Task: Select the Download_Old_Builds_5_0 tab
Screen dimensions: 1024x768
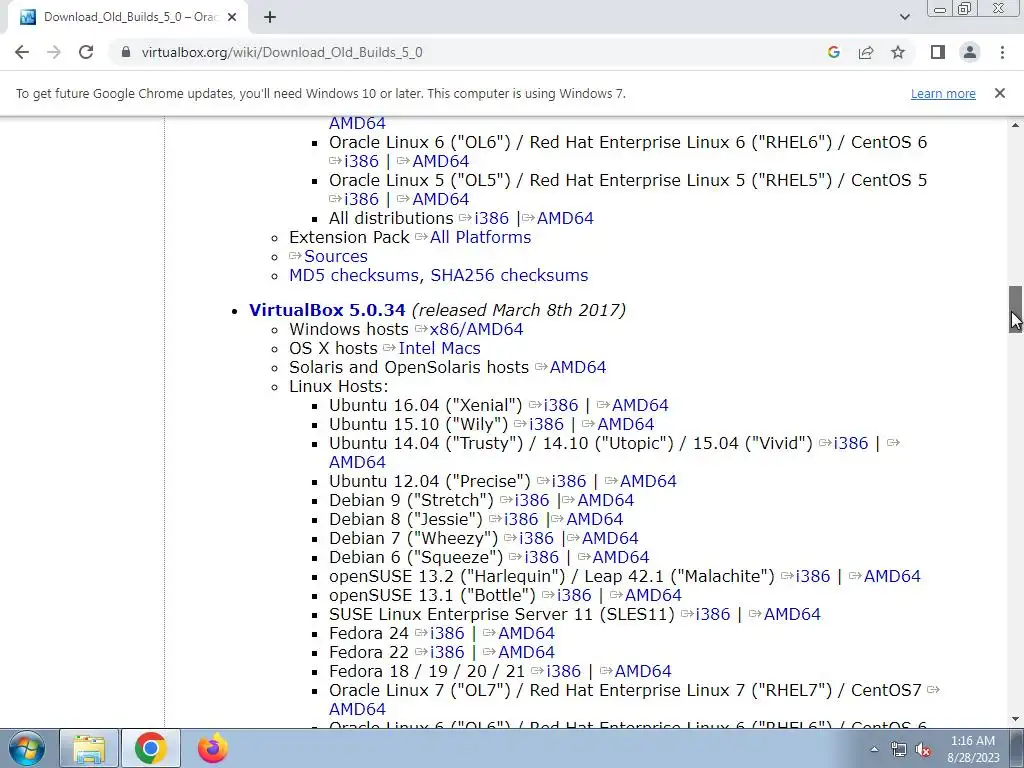Action: (x=129, y=17)
